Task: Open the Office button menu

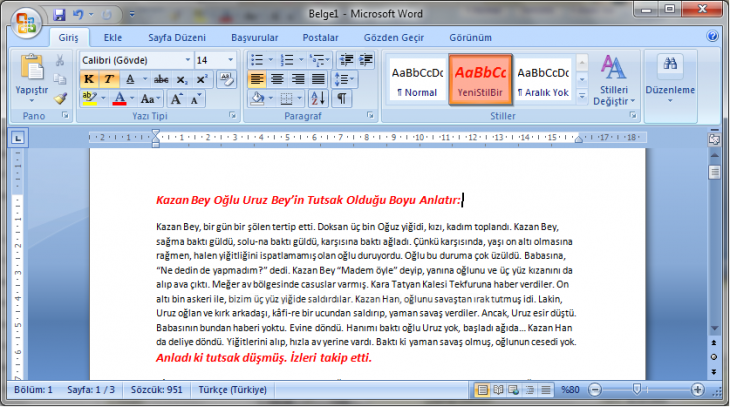Action: coord(27,22)
